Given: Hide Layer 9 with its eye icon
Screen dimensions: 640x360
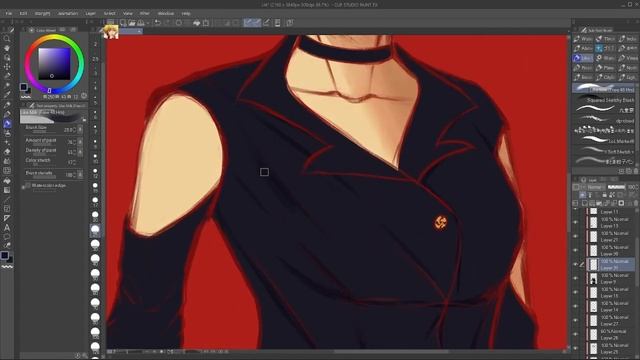Looking at the screenshot, I should coord(576,278).
